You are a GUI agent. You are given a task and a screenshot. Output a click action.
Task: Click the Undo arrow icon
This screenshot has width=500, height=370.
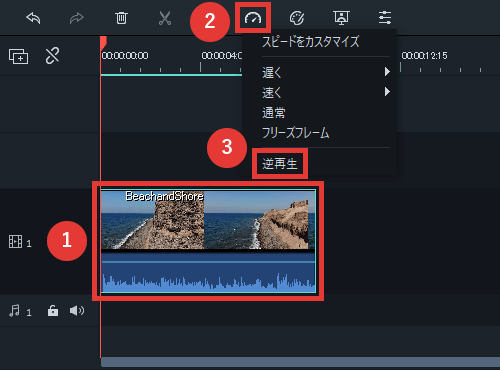click(33, 18)
